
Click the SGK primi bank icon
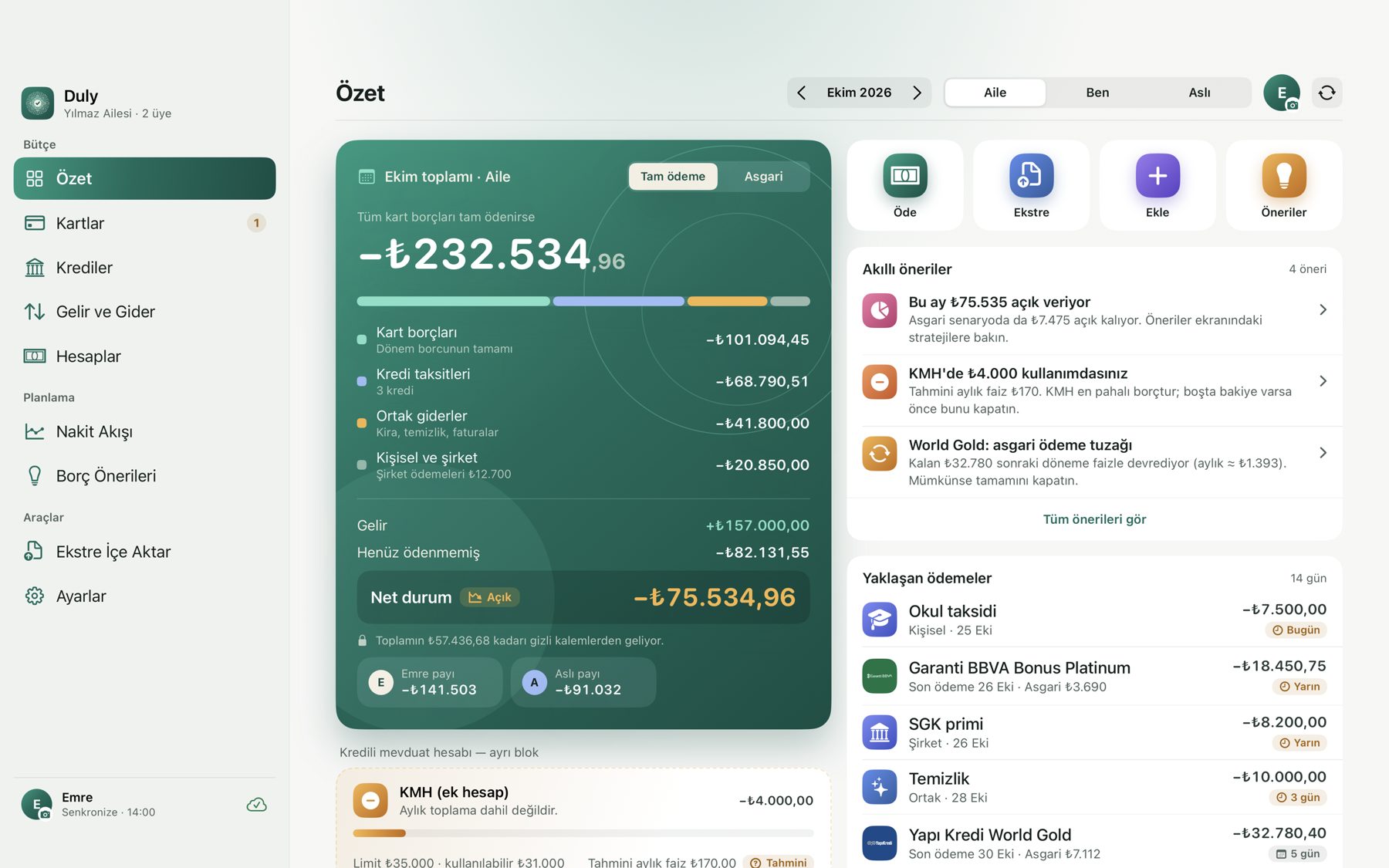(x=880, y=732)
